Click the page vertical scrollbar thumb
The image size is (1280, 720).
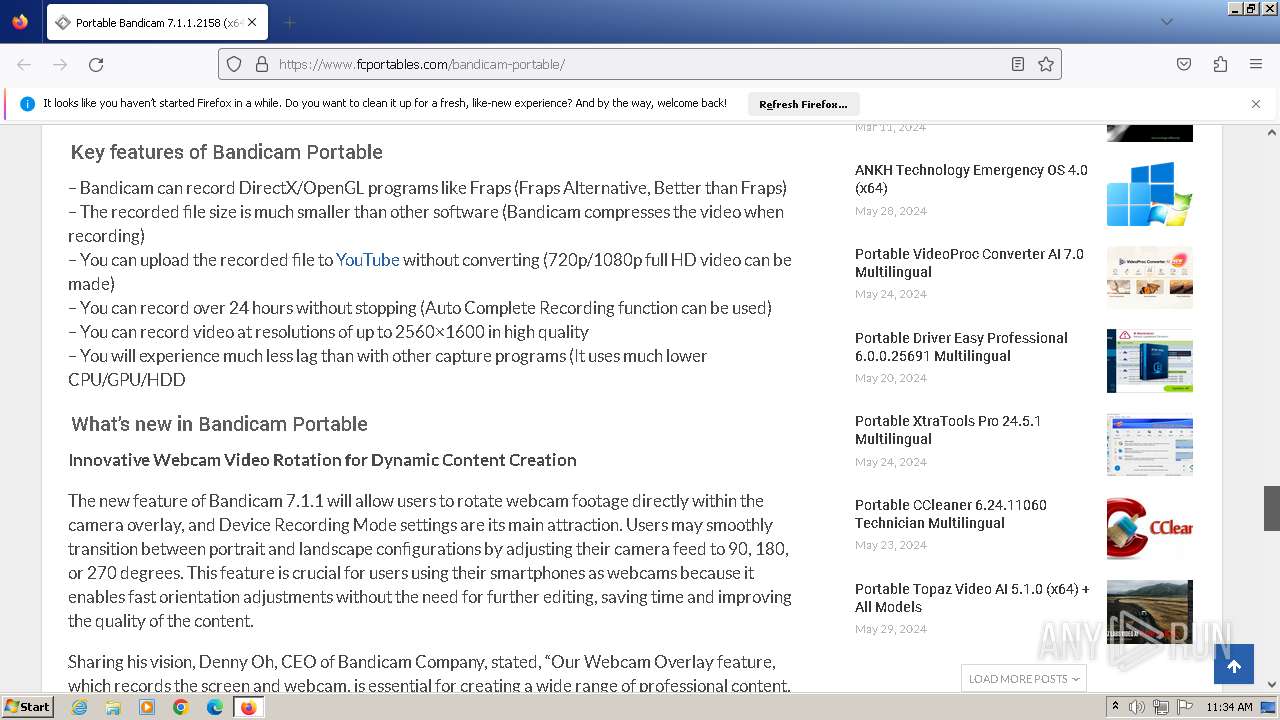pyautogui.click(x=1272, y=508)
